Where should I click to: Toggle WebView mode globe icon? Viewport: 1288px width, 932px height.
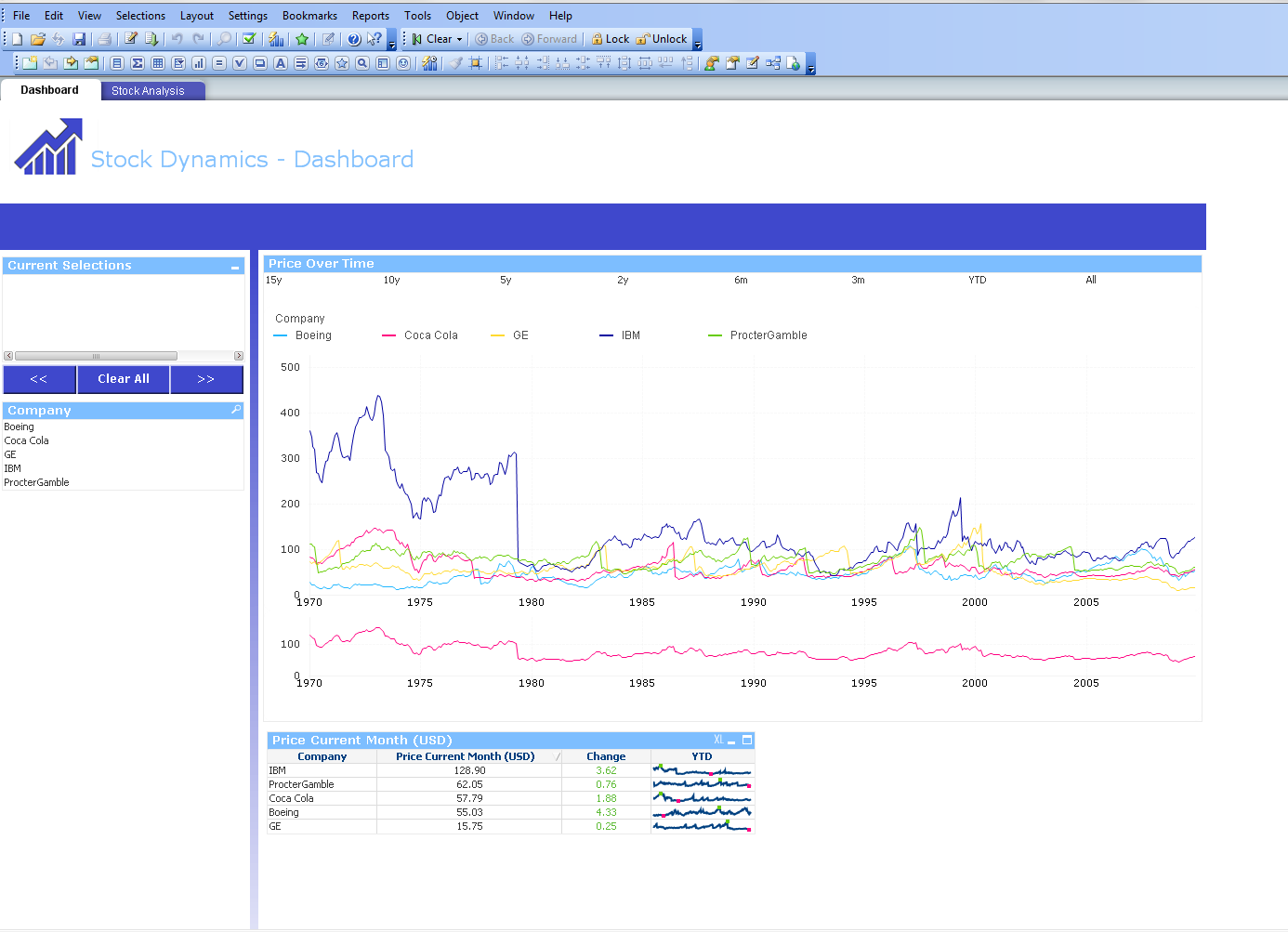pyautogui.click(x=793, y=63)
